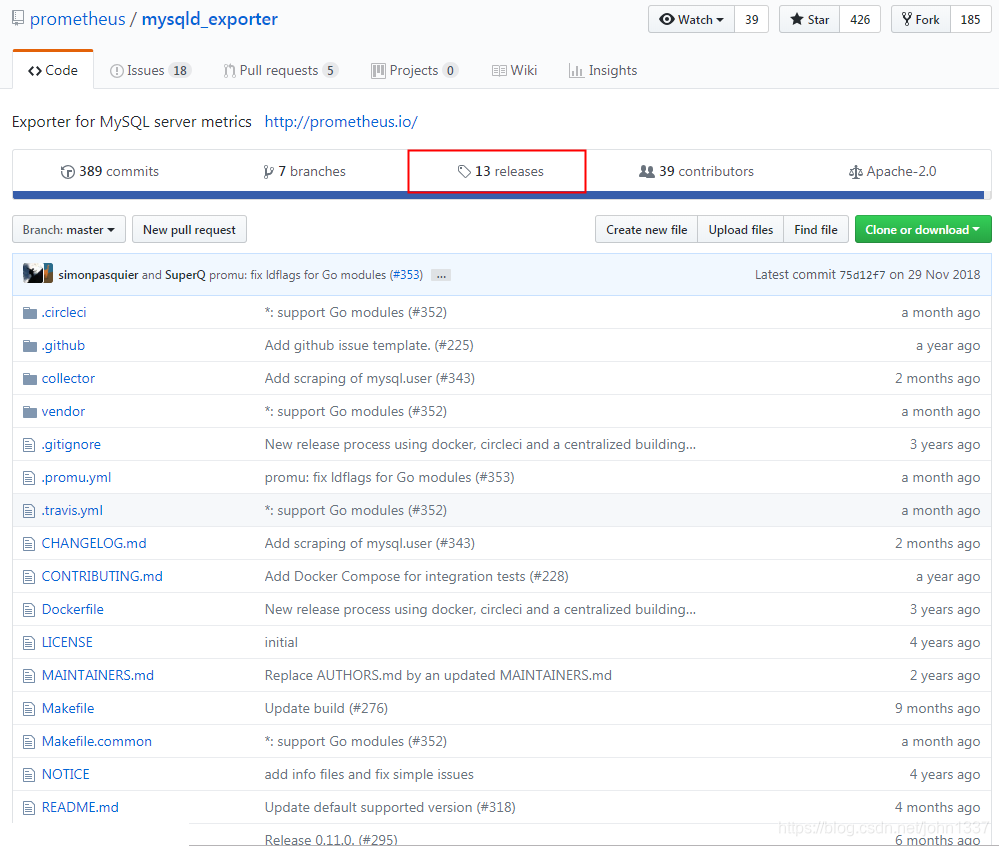Click the commits history clock icon
The height and width of the screenshot is (846, 999).
tap(68, 172)
